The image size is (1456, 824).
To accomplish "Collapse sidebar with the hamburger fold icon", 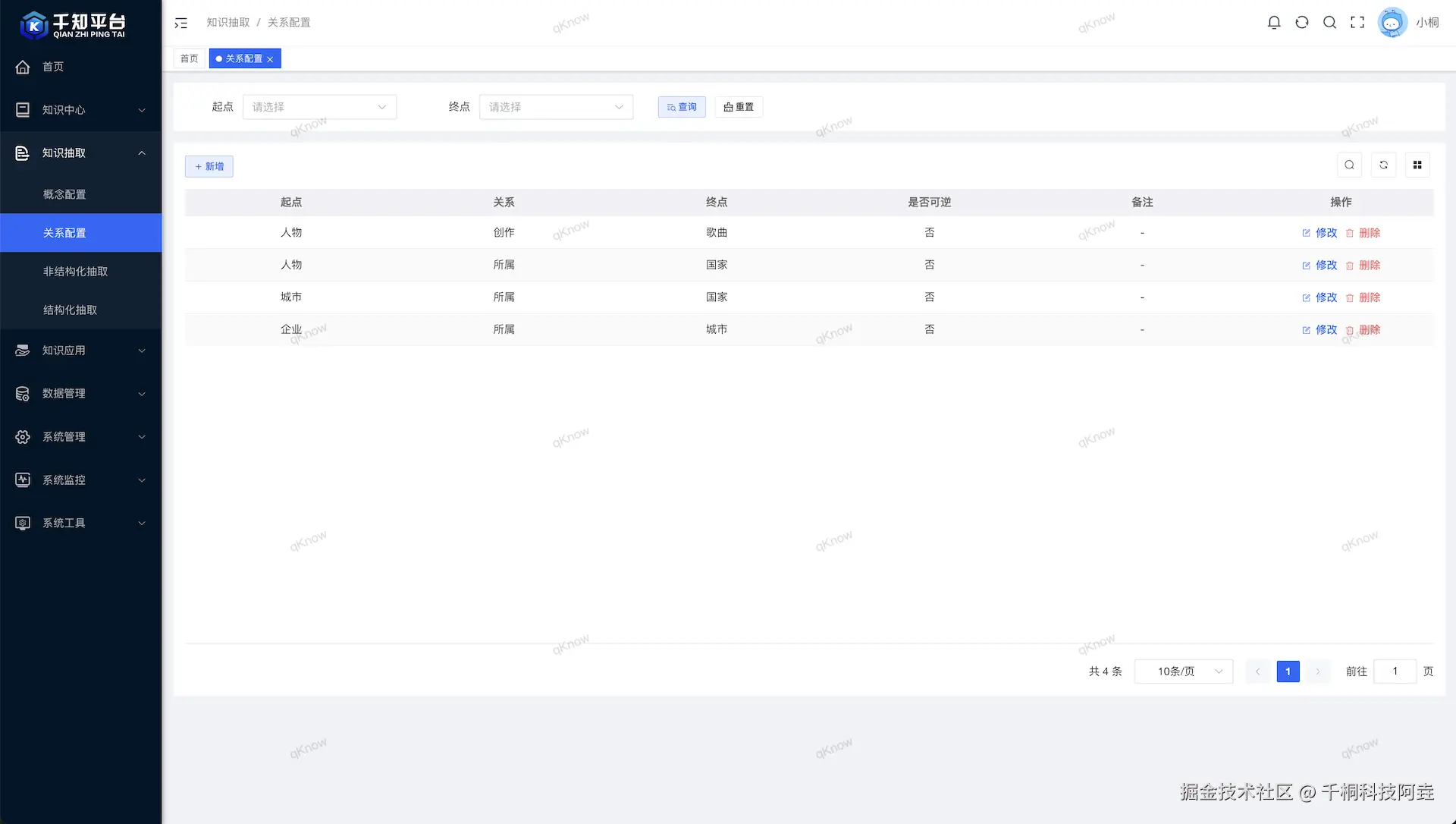I will (180, 23).
